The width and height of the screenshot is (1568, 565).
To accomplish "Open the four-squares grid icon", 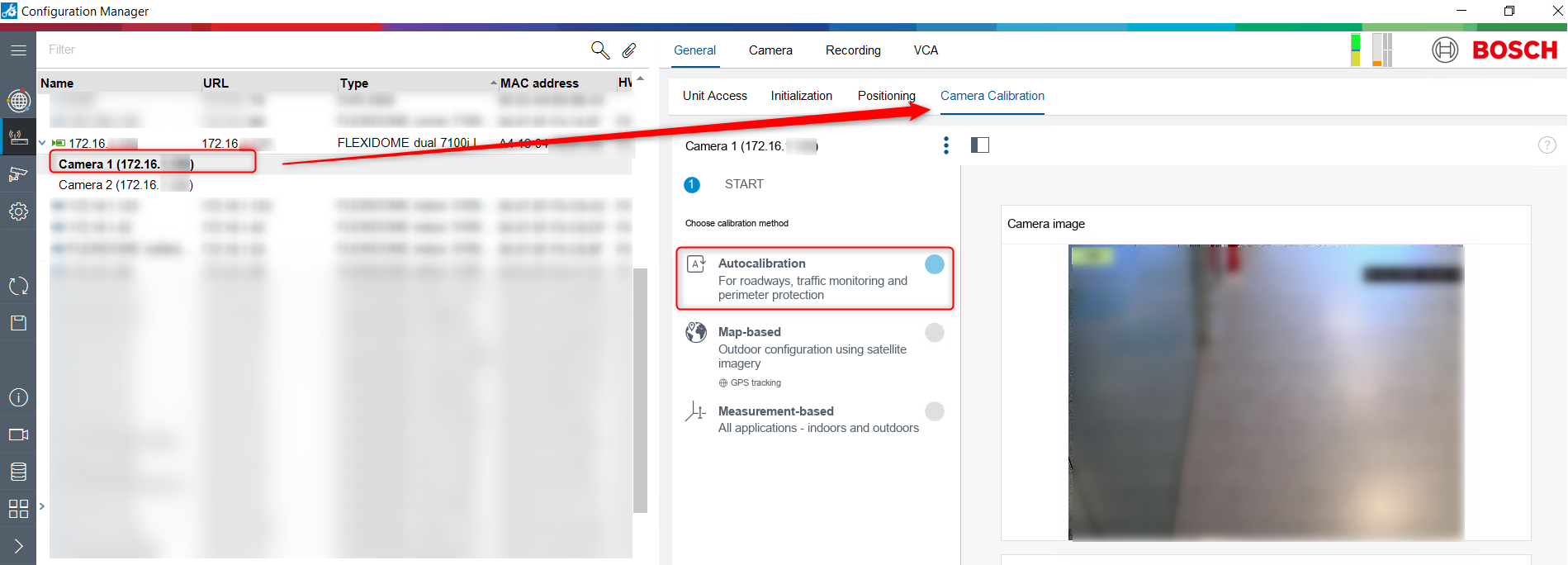I will (x=18, y=509).
